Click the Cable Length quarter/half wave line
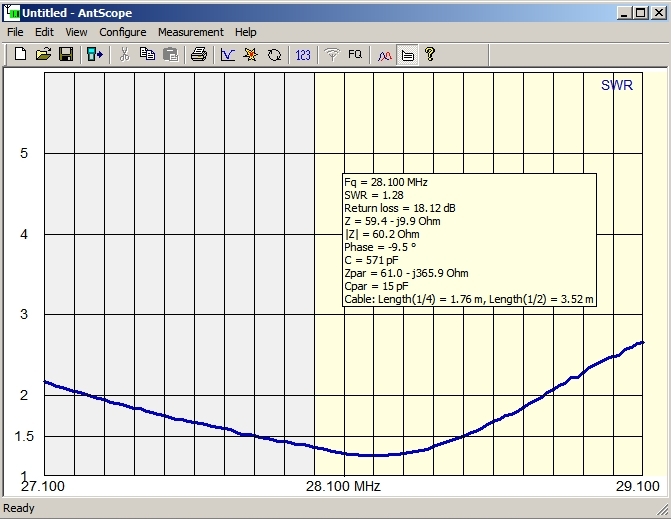The width and height of the screenshot is (671, 519). 469,299
